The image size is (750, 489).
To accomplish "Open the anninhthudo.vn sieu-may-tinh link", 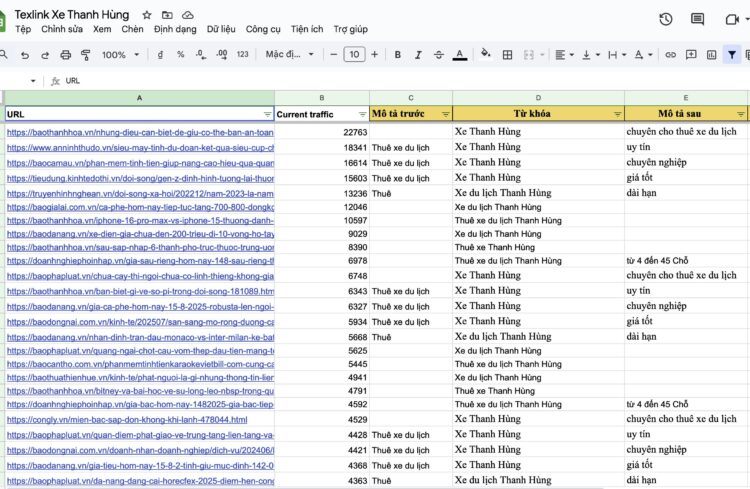I will pos(140,148).
